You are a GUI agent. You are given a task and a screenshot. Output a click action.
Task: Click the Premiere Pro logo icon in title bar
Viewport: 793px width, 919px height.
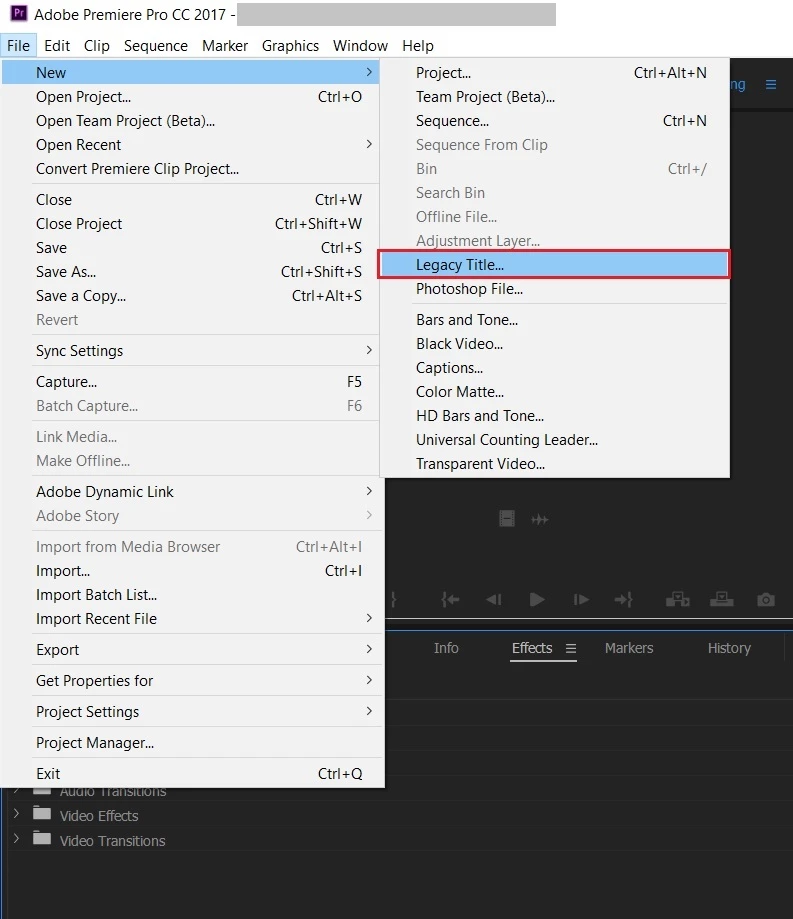[19, 13]
